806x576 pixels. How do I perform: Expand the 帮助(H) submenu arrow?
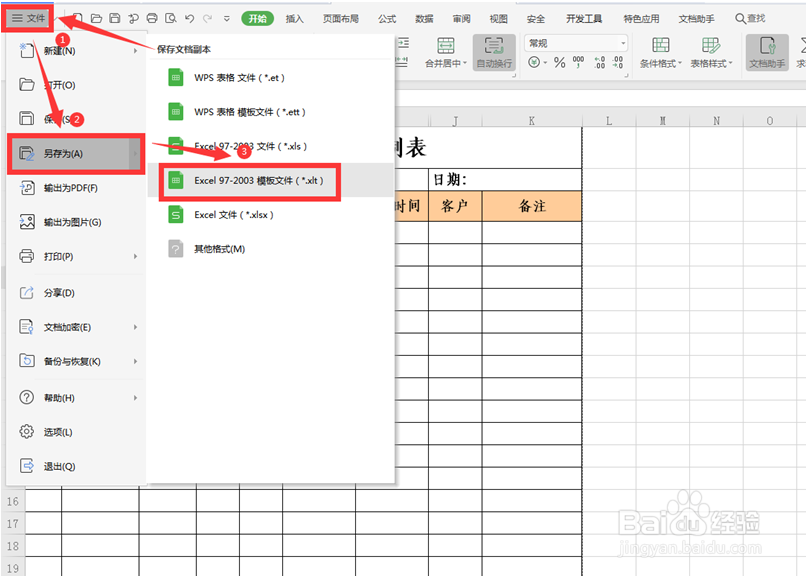[x=135, y=398]
